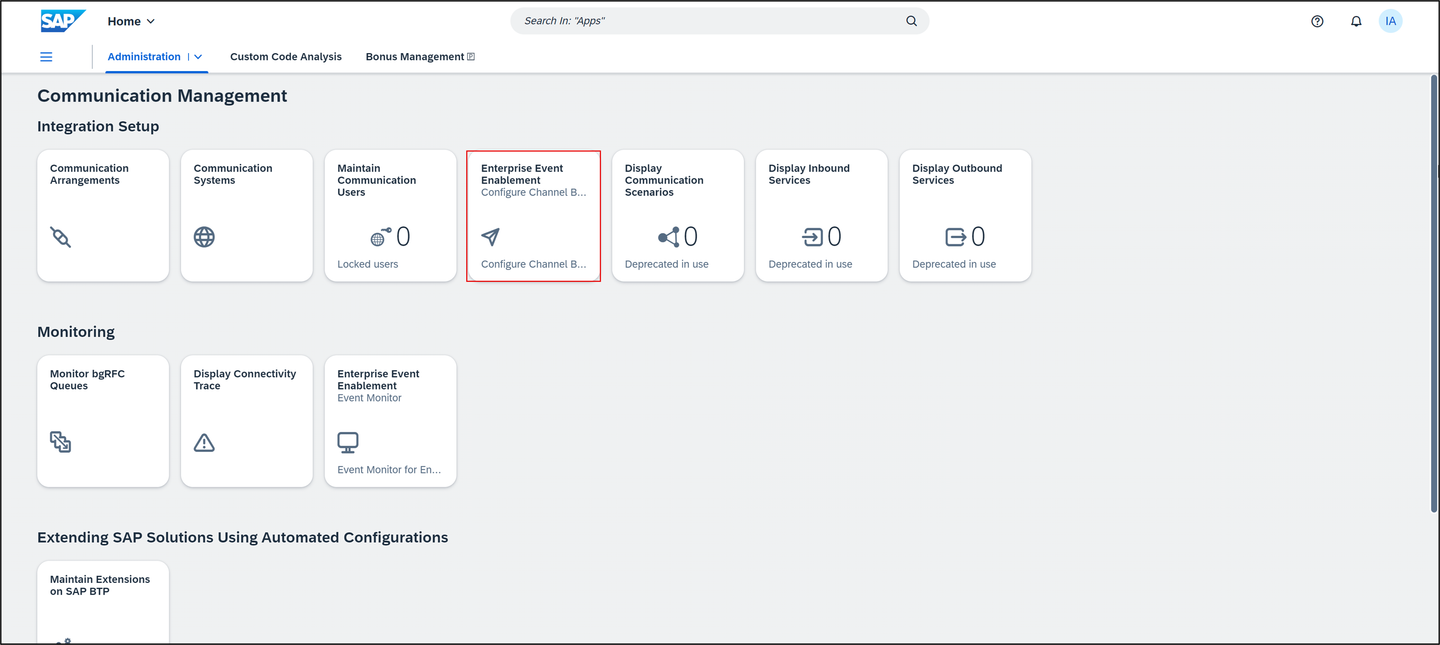Viewport: 1440px width, 645px height.
Task: Open the notifications bell
Action: 1356,21
